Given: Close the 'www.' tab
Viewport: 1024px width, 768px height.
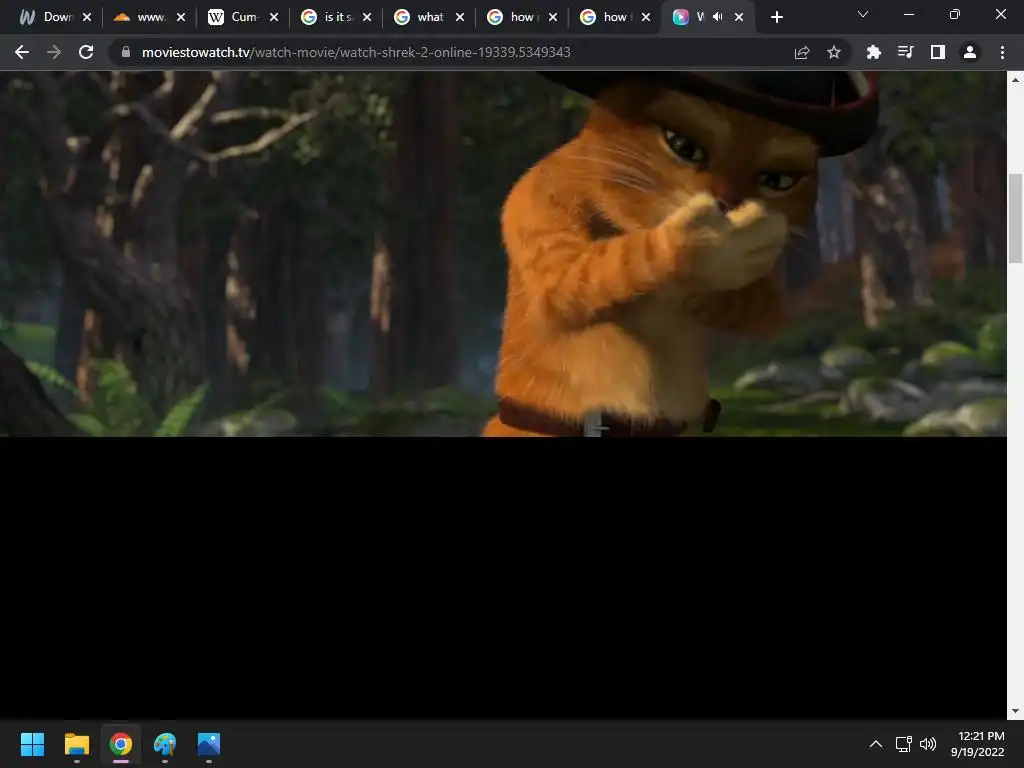Looking at the screenshot, I should coord(181,17).
